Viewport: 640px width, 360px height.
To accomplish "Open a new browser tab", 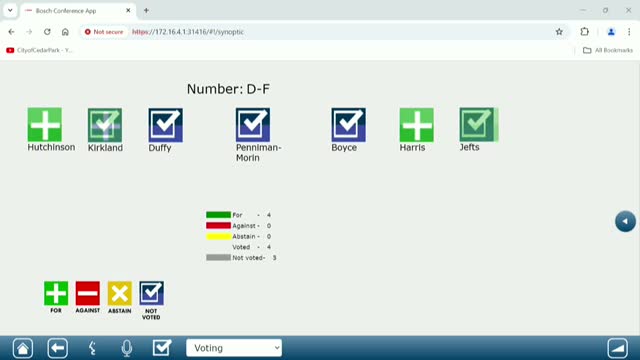I will click(146, 11).
